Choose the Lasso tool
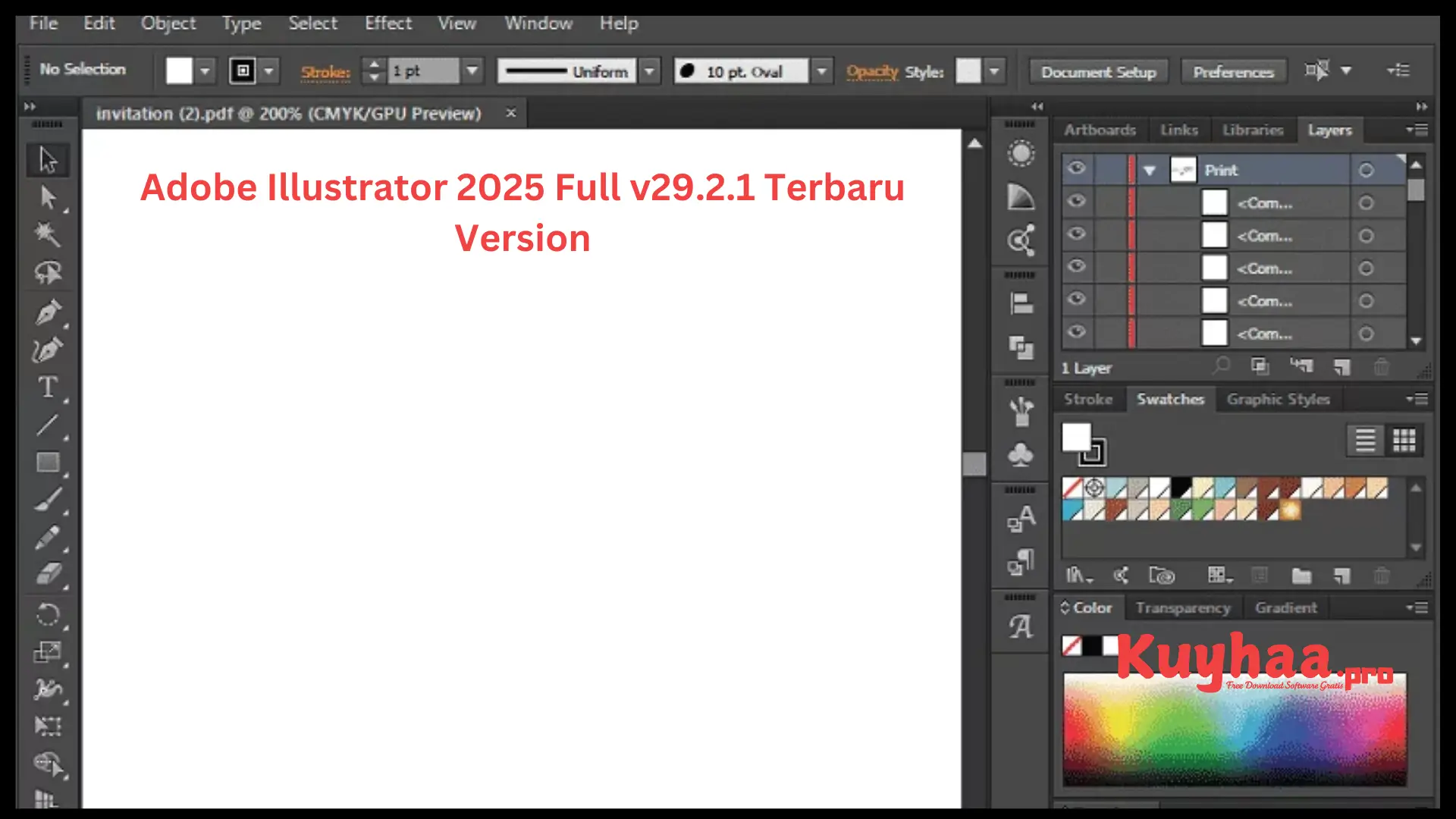This screenshot has height=819, width=1456. tap(48, 273)
